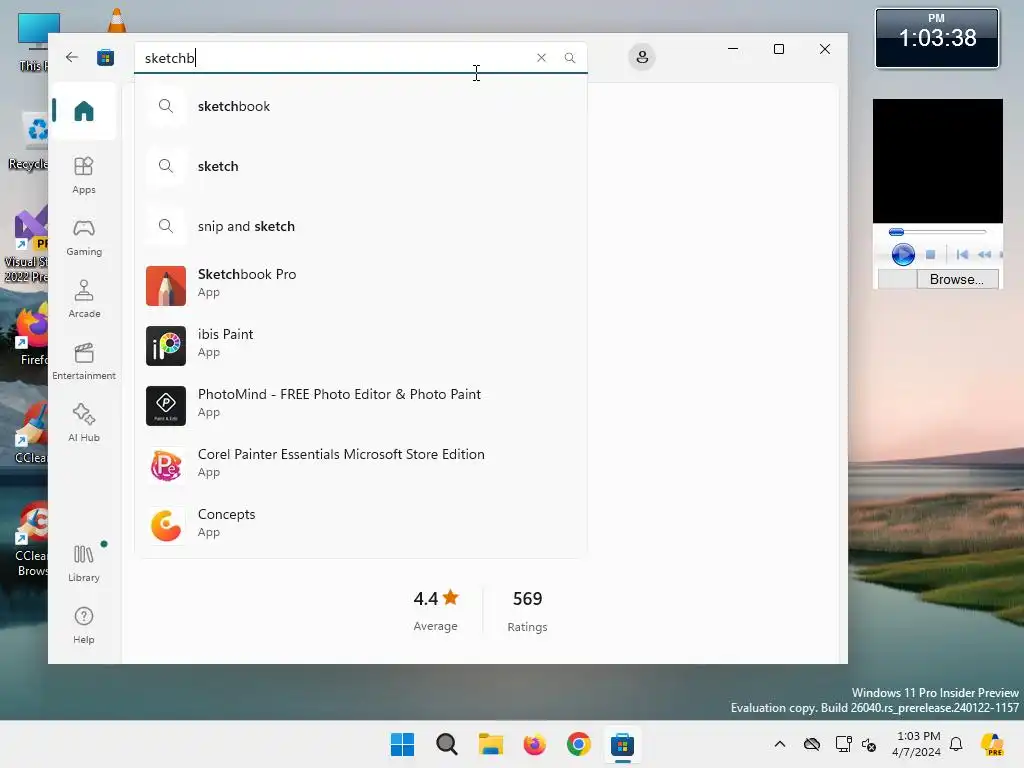Click the 4.4 Average rating
This screenshot has width=1024, height=768.
pyautogui.click(x=436, y=610)
